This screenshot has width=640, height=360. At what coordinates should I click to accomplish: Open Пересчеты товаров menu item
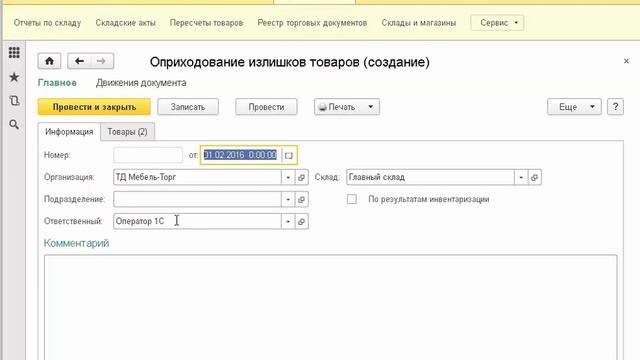207,23
